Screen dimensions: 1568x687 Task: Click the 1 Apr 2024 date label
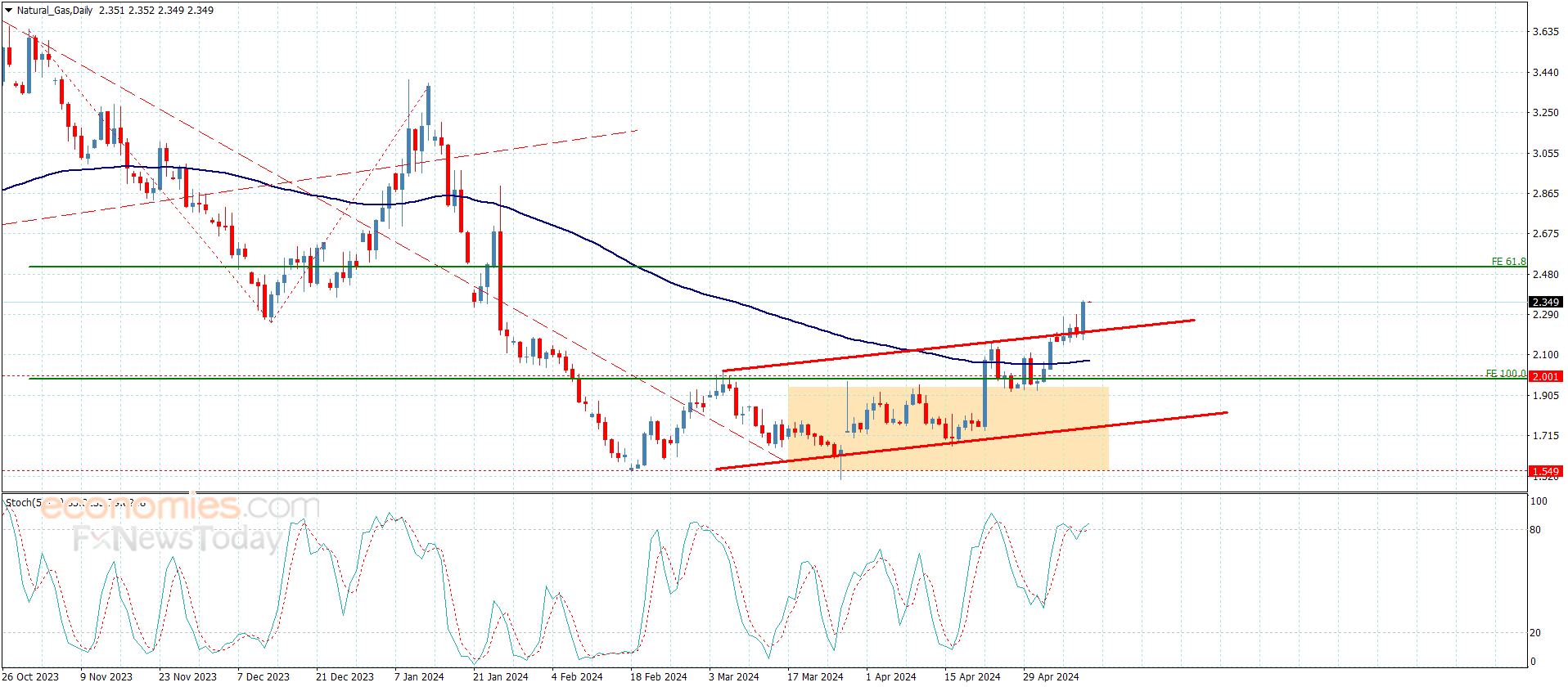pos(890,676)
